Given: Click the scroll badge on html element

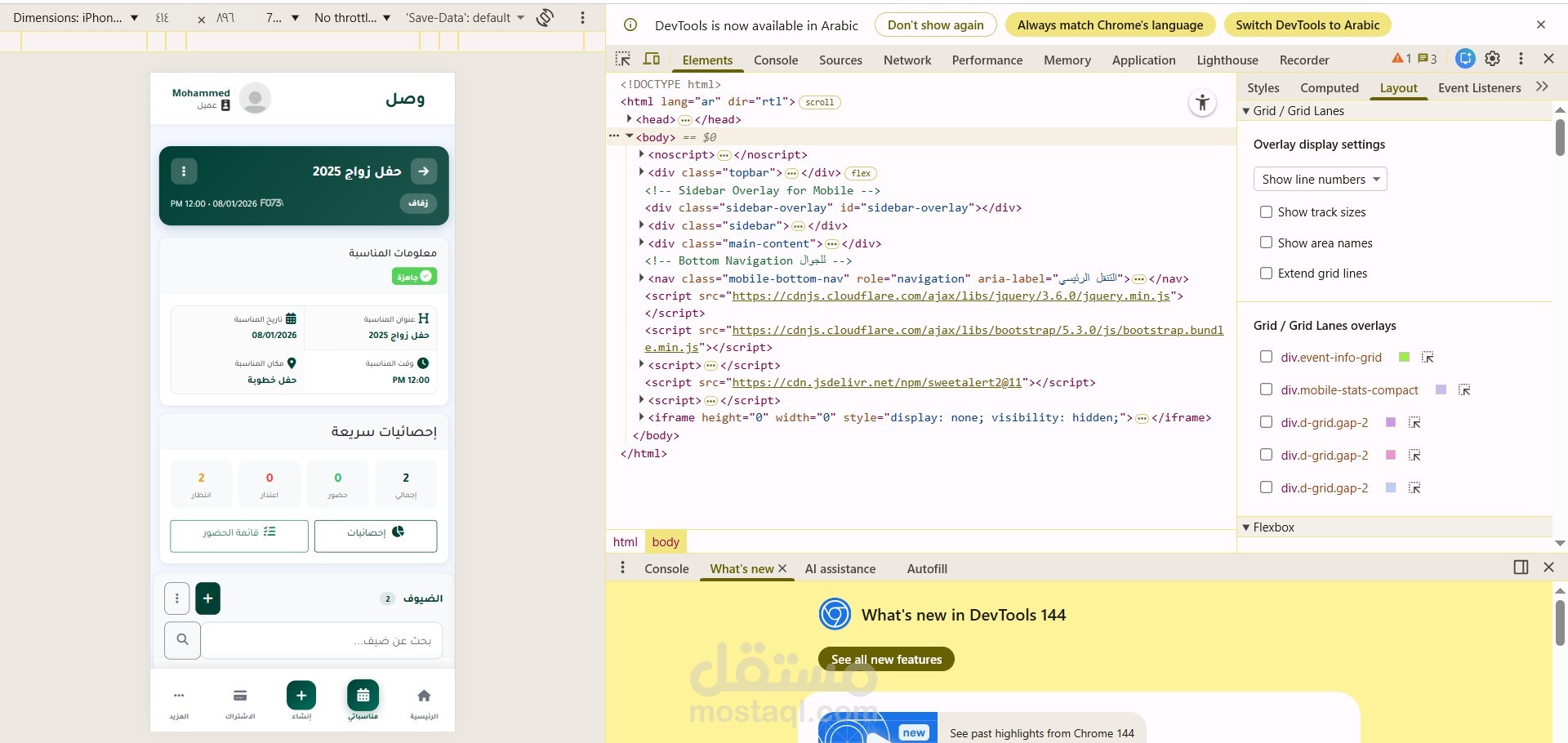Looking at the screenshot, I should click(x=819, y=102).
